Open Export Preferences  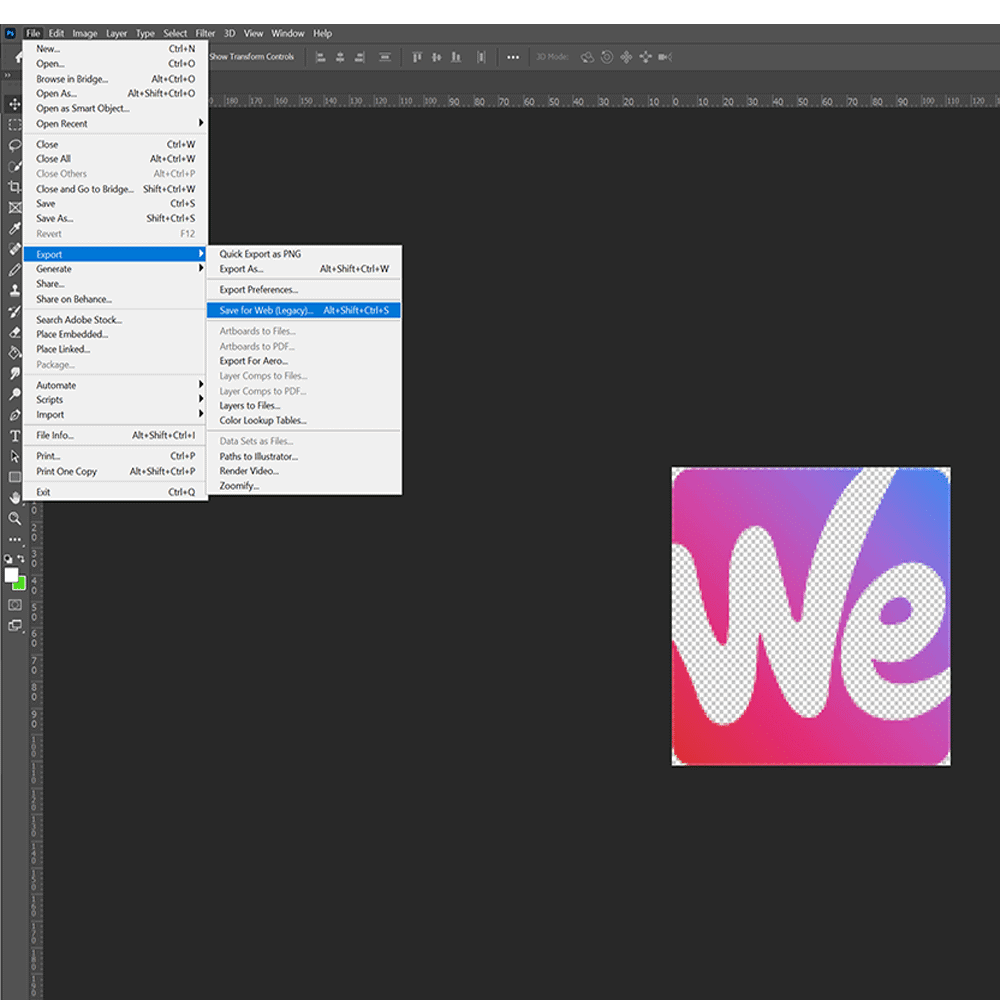tap(304, 290)
